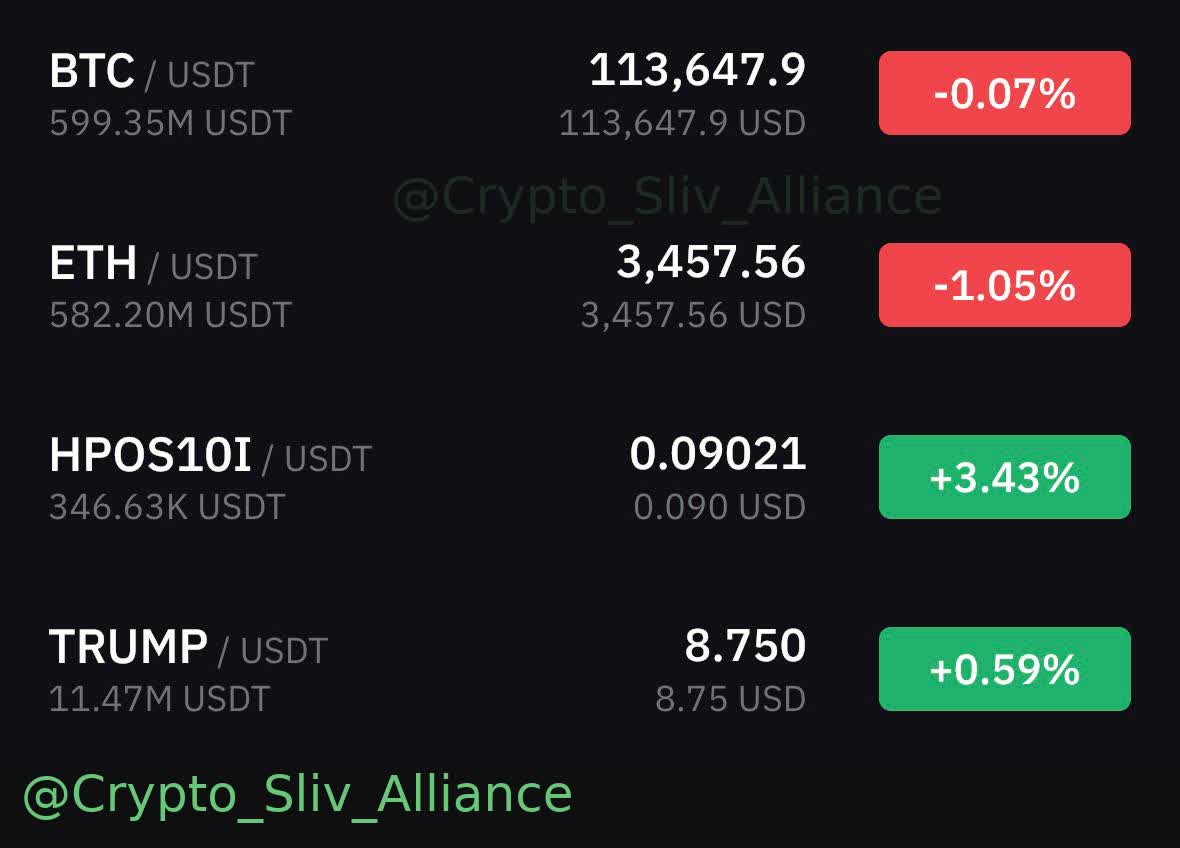Click the green @Crypto_Sliv_Alliance handle

[x=298, y=795]
